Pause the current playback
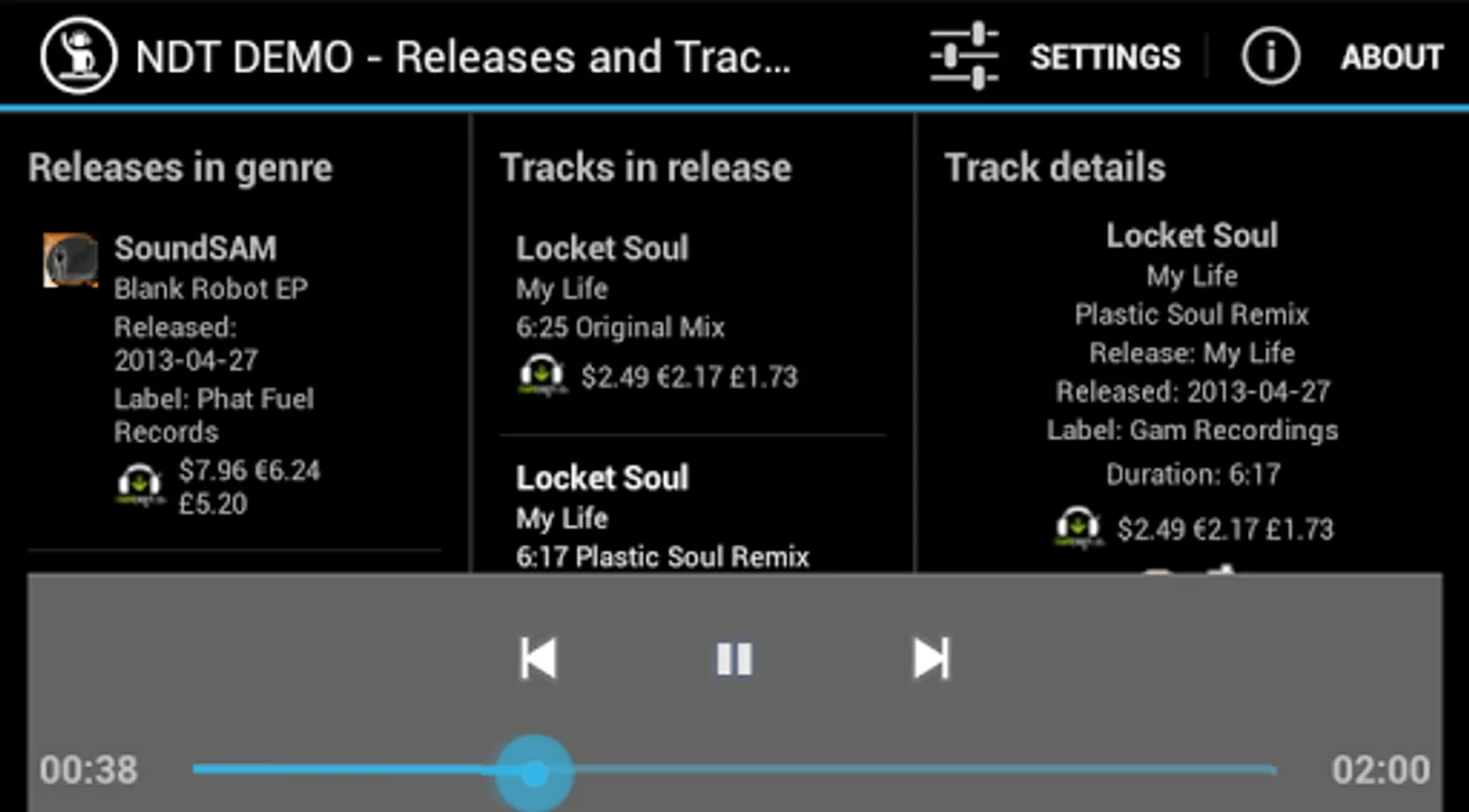Screen dimensions: 1469x812 point(734,659)
